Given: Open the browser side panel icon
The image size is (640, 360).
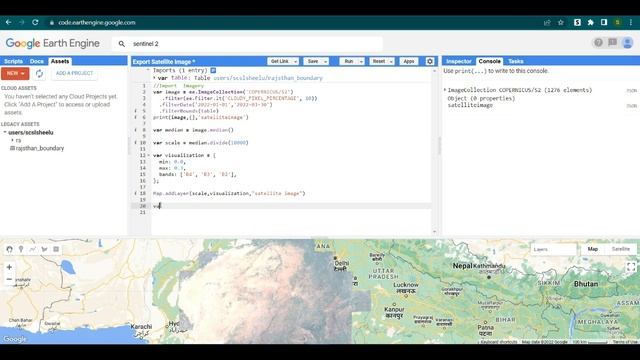Looking at the screenshot, I should point(604,22).
